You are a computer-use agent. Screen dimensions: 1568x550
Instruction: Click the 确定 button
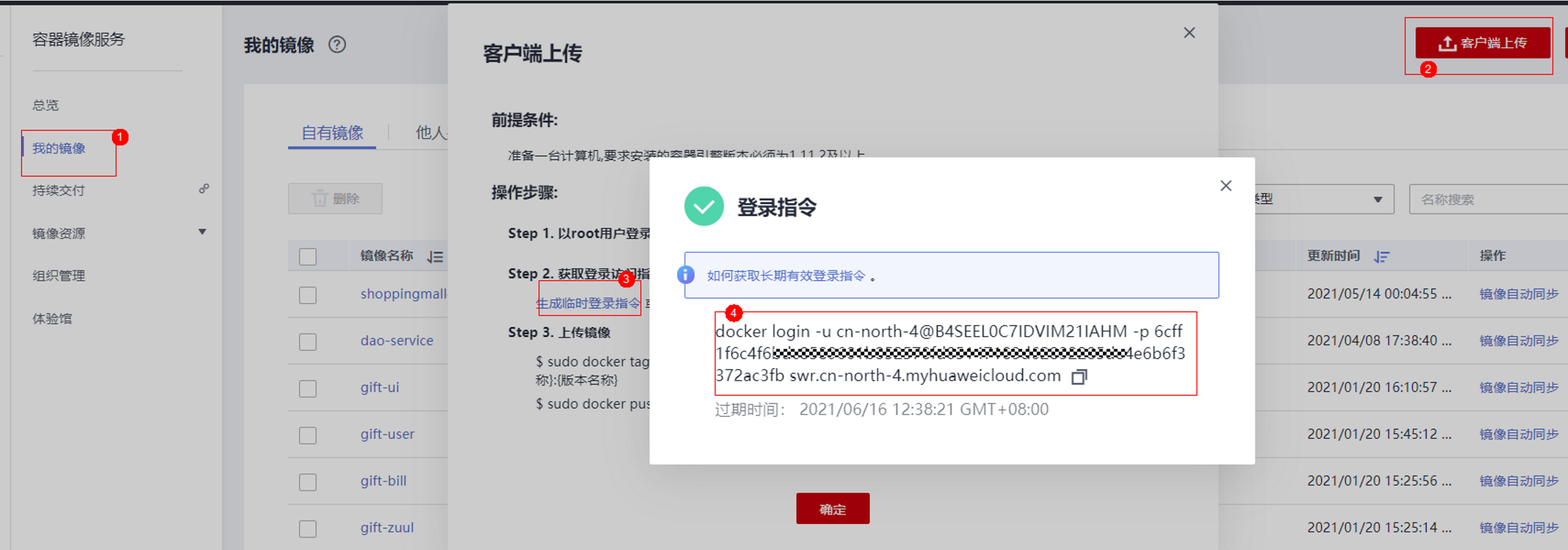(x=832, y=508)
